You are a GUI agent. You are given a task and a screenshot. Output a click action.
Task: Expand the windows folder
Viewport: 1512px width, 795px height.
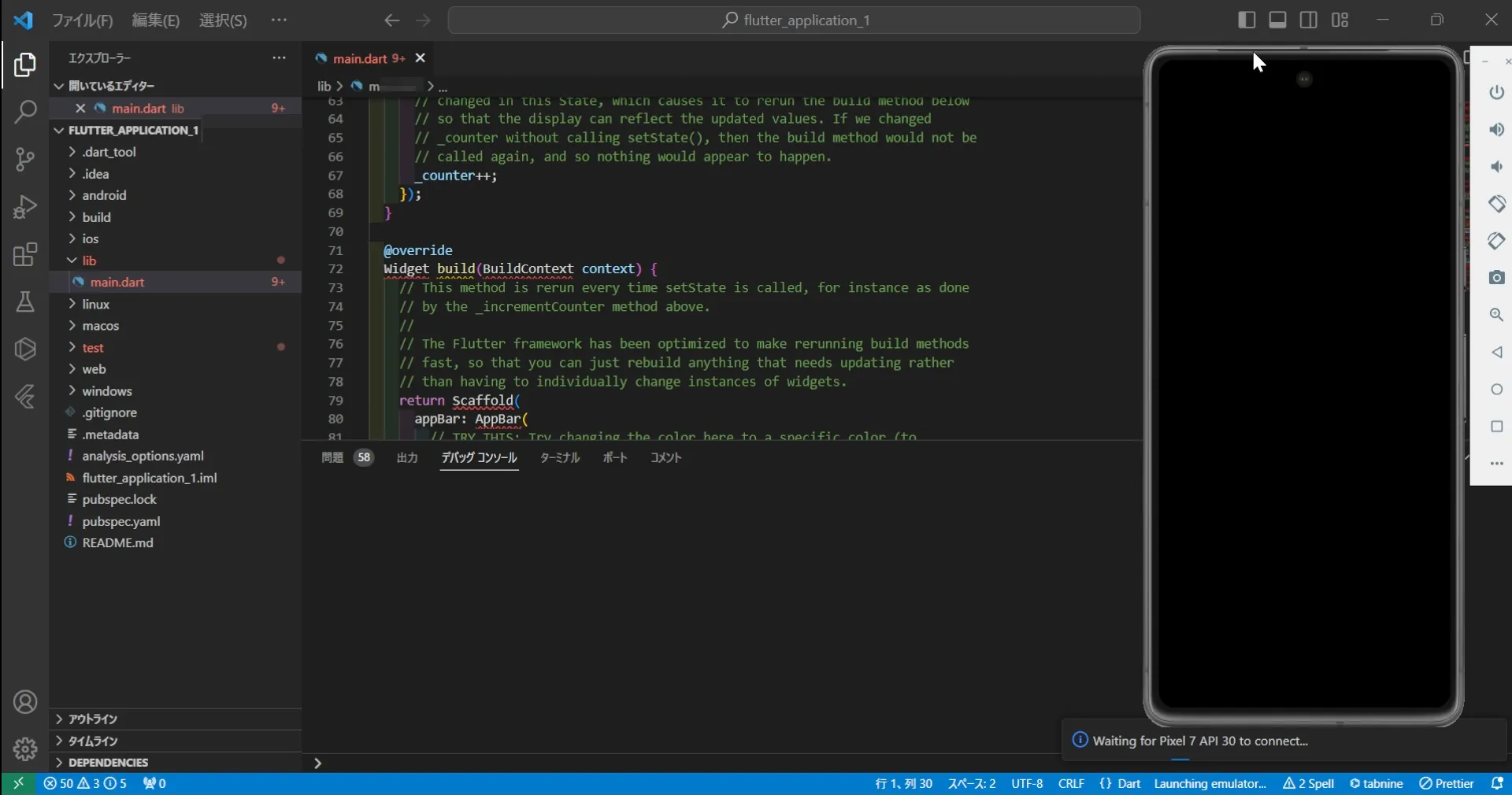point(176,391)
